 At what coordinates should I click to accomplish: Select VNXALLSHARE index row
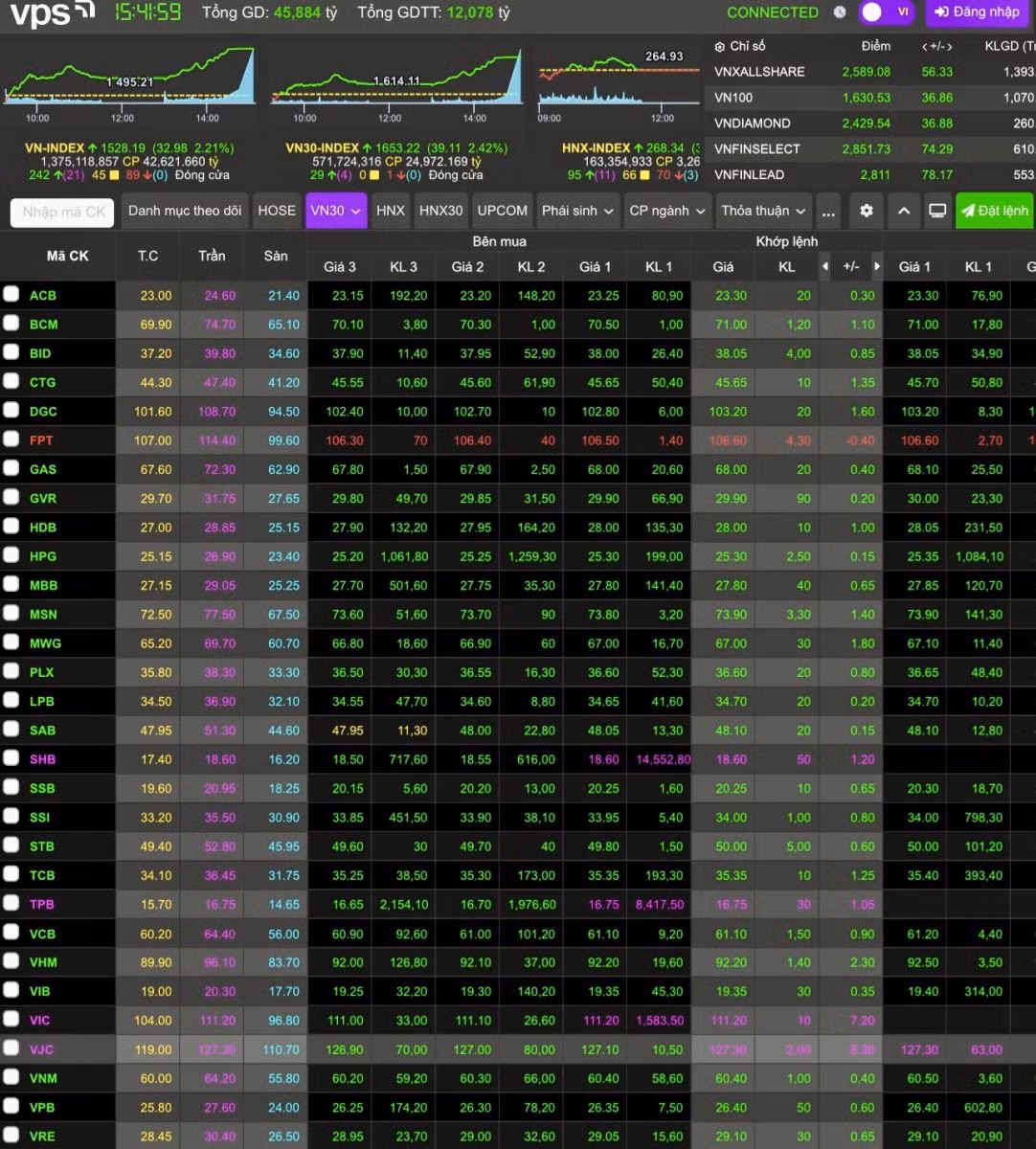[869, 72]
